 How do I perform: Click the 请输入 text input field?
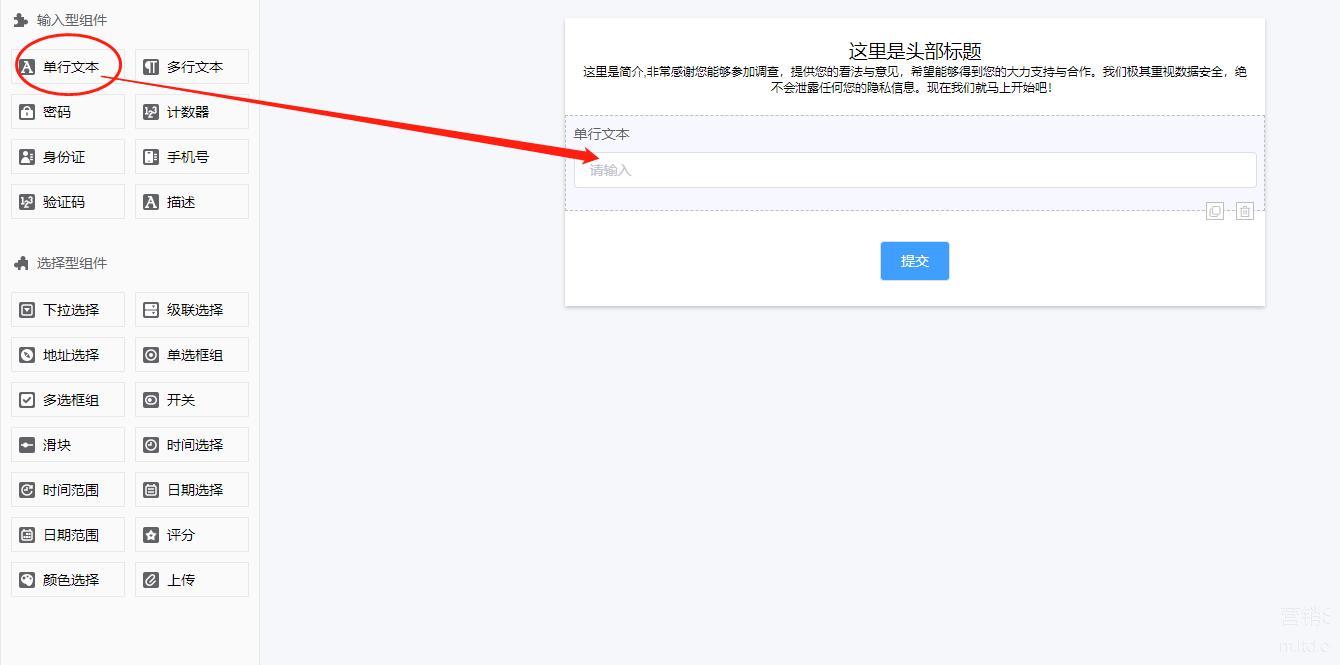pyautogui.click(x=915, y=170)
